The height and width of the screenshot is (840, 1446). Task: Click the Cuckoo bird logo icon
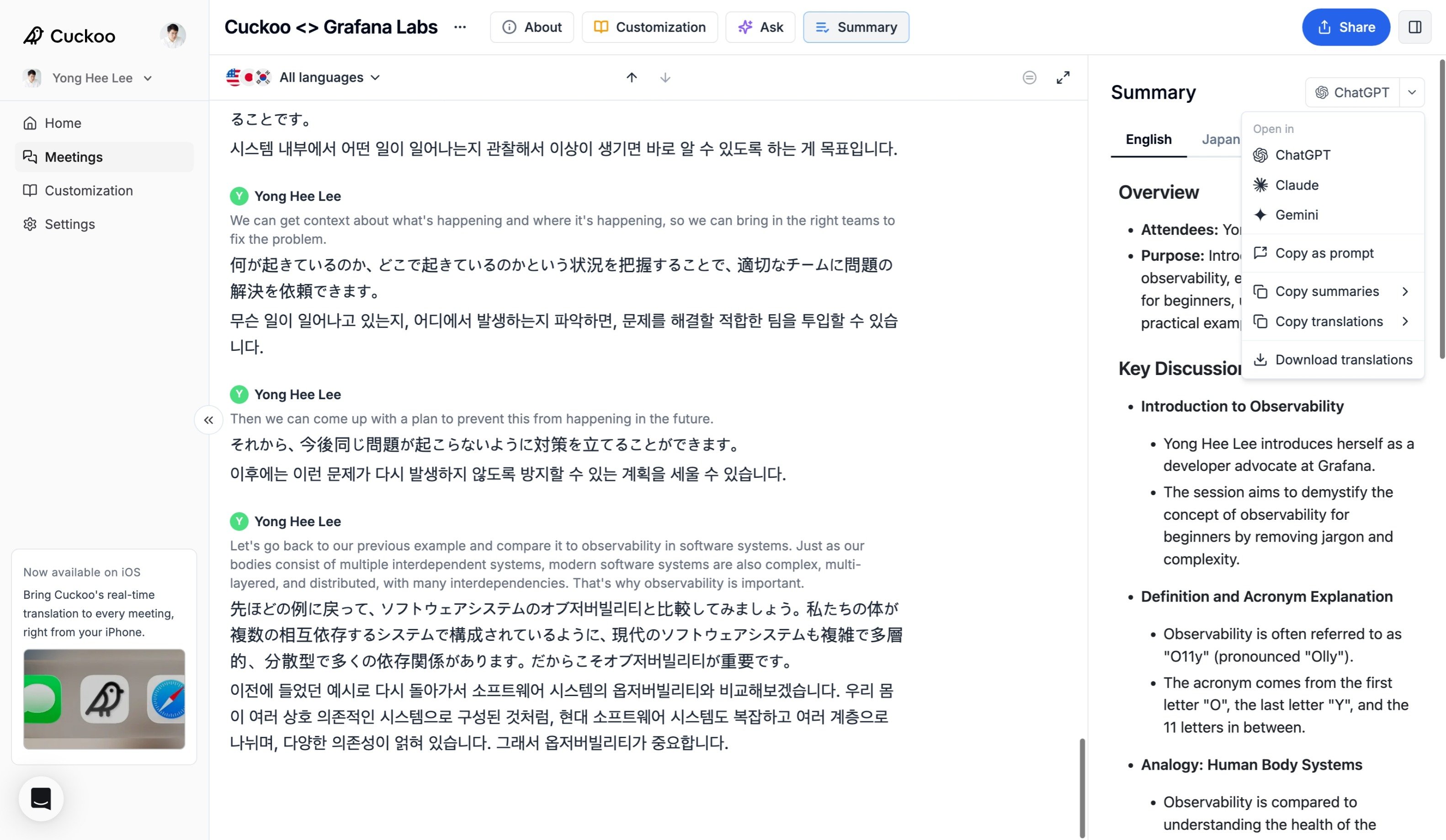(33, 36)
